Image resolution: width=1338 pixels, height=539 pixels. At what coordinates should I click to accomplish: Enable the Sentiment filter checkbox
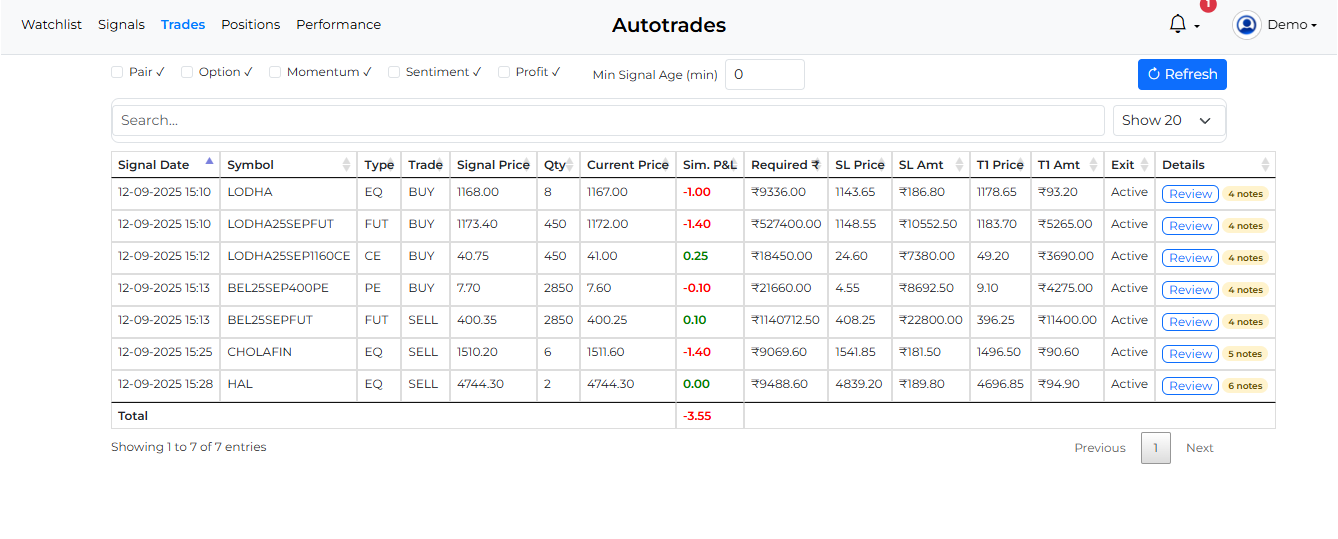point(394,72)
